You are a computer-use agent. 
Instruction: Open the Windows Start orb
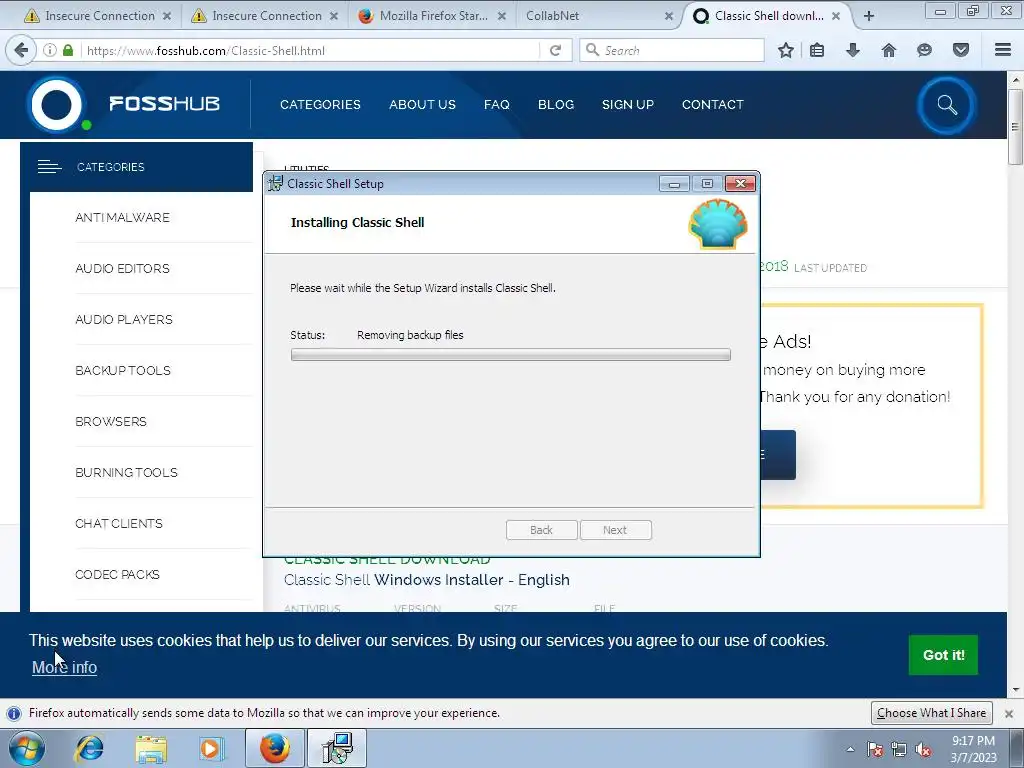coord(27,748)
